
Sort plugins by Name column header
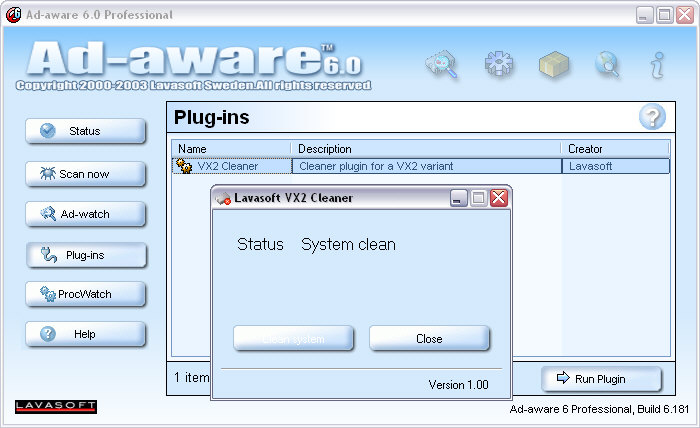(231, 149)
